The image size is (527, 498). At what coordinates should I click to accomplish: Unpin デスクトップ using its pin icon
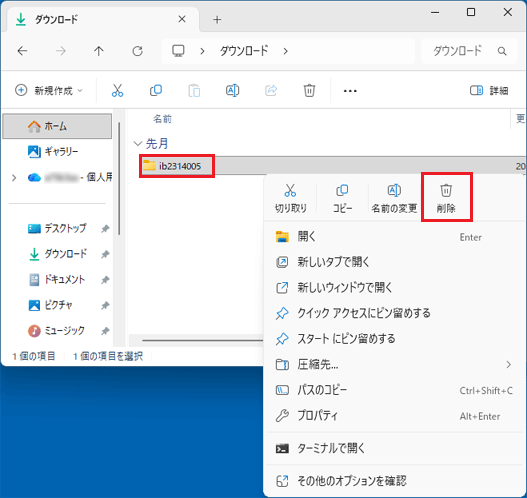click(x=105, y=229)
